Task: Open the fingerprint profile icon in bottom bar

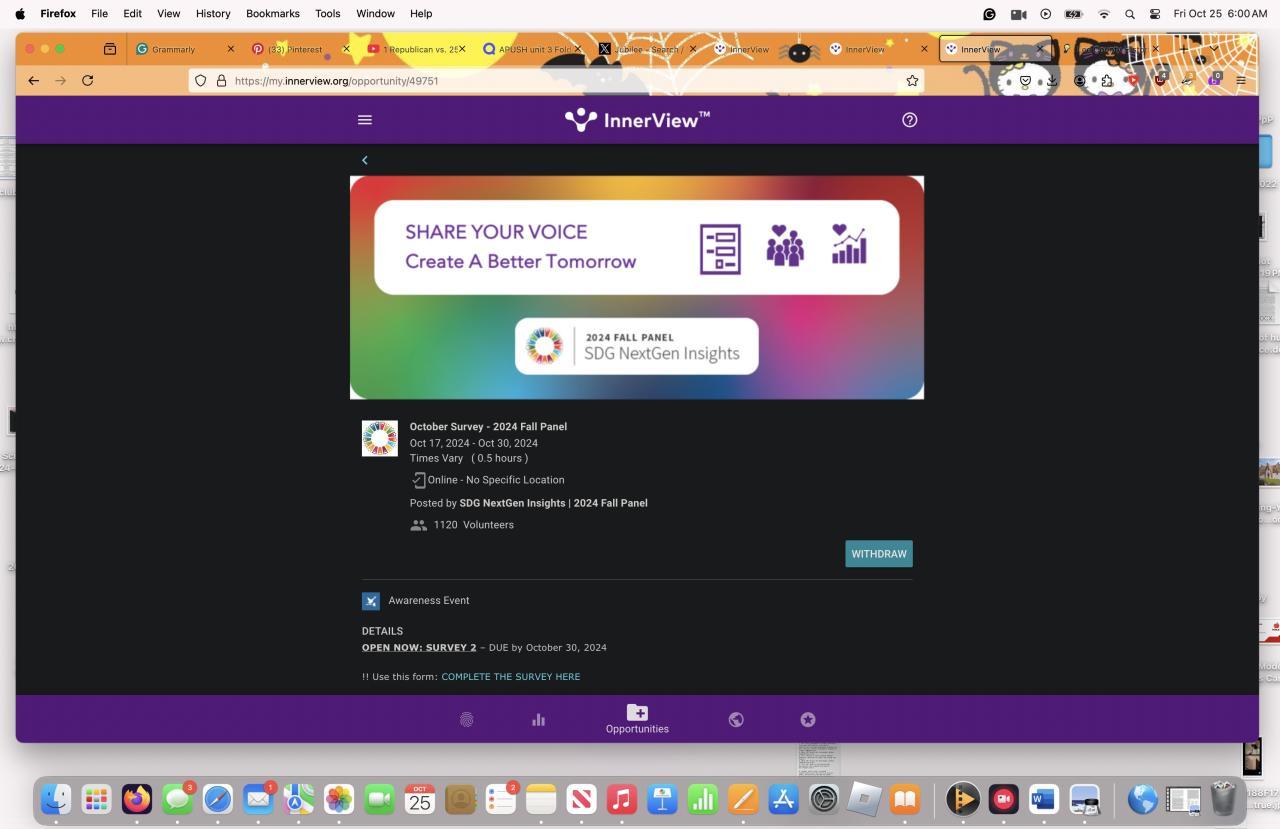Action: pos(466,720)
